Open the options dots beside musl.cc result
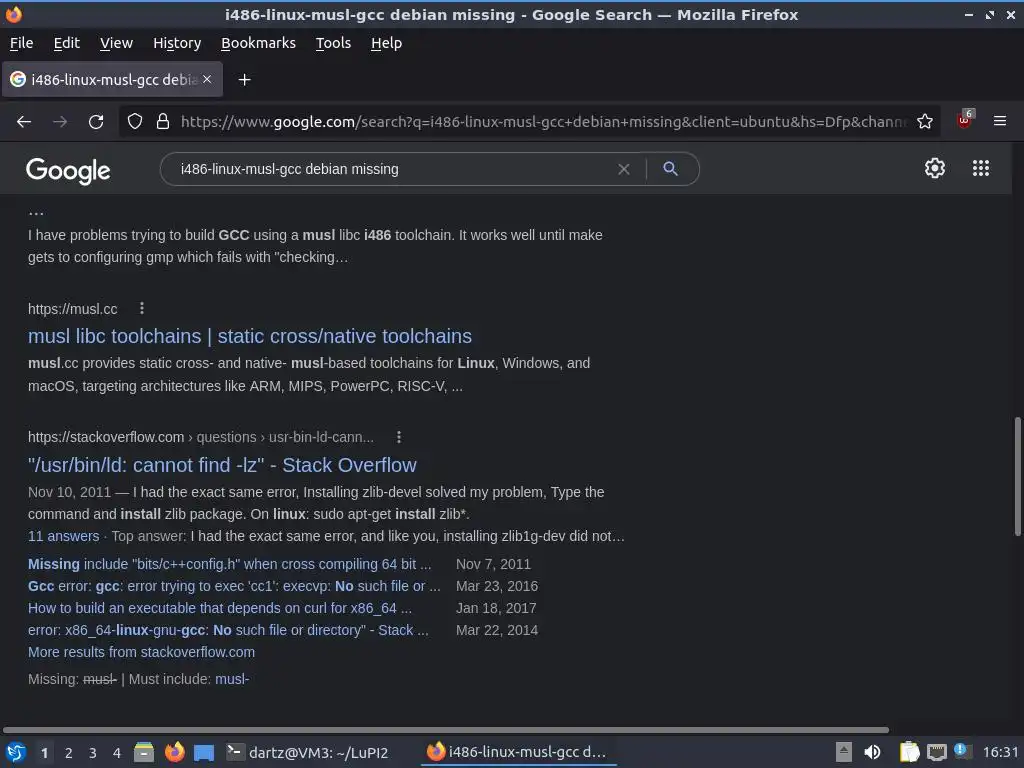The image size is (1024, 768). tap(142, 308)
